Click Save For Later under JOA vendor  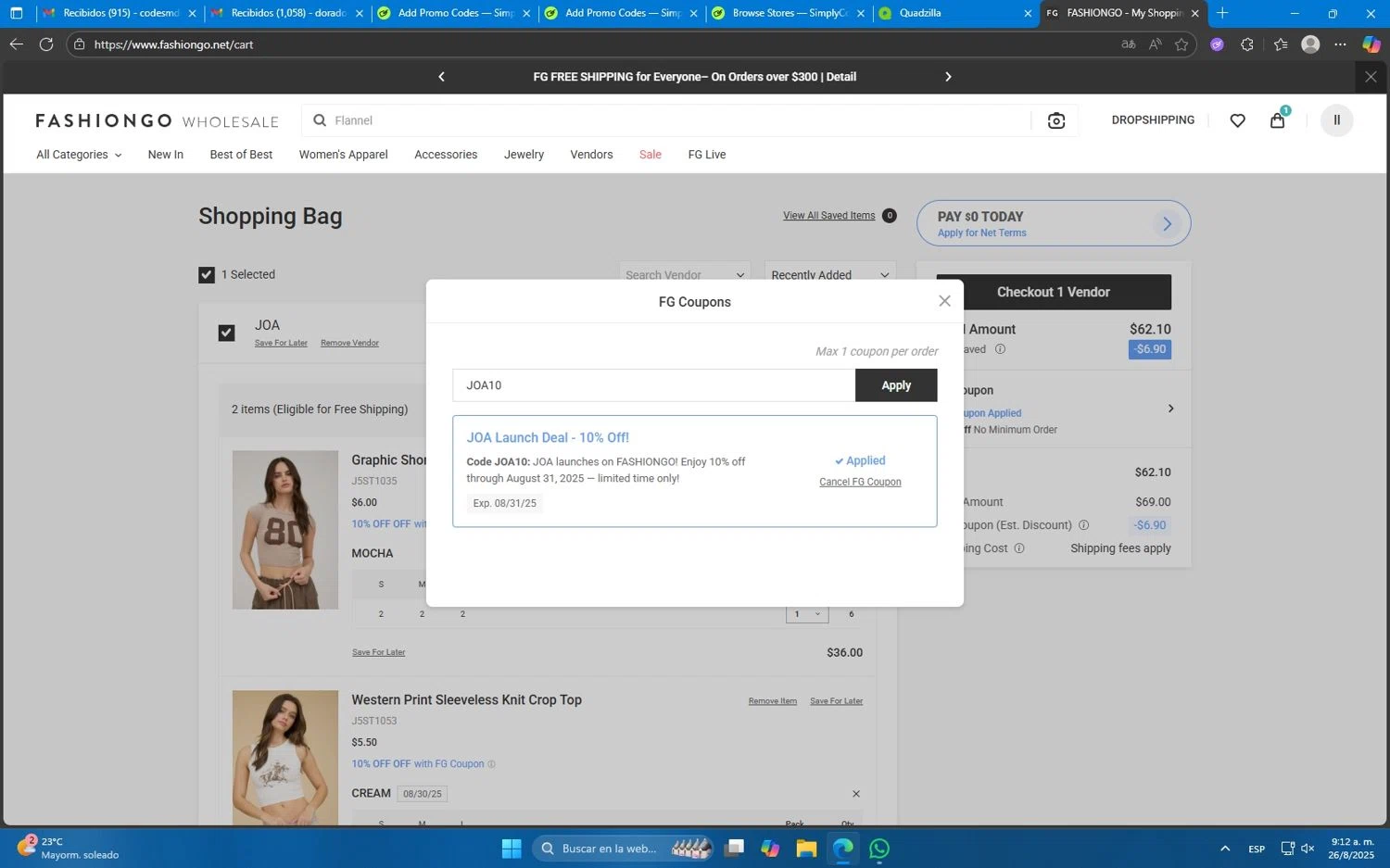281,343
